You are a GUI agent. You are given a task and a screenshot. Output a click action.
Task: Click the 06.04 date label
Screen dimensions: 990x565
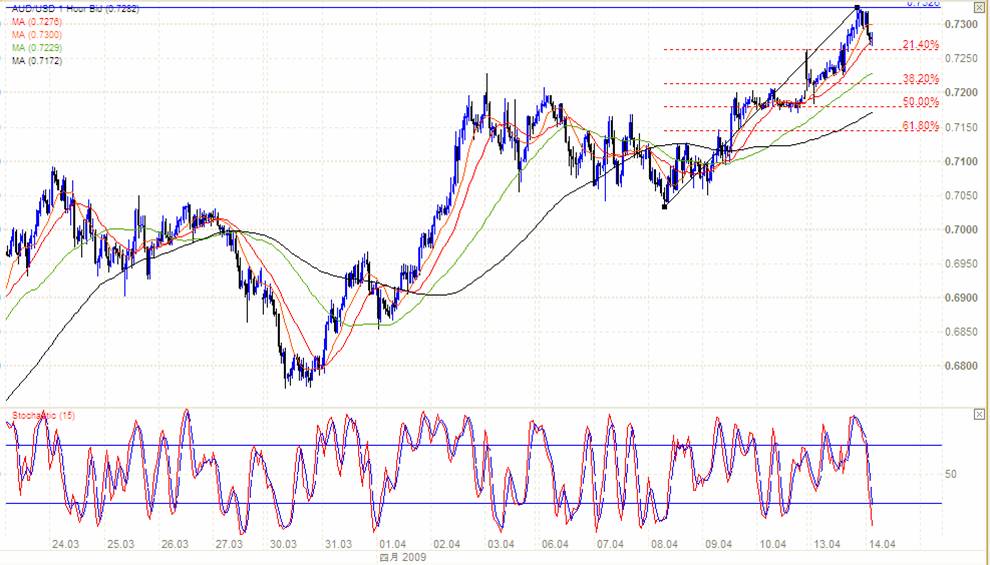point(556,544)
